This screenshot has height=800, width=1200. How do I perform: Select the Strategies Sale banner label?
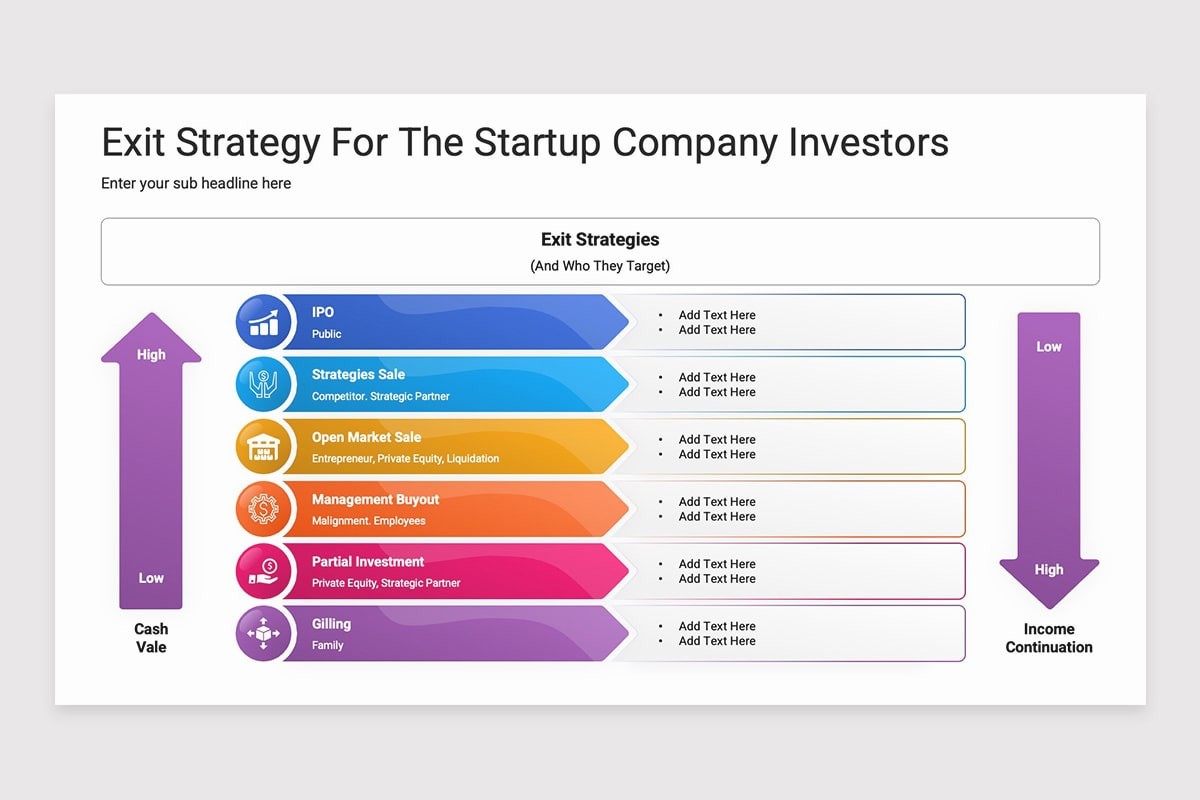[x=358, y=374]
